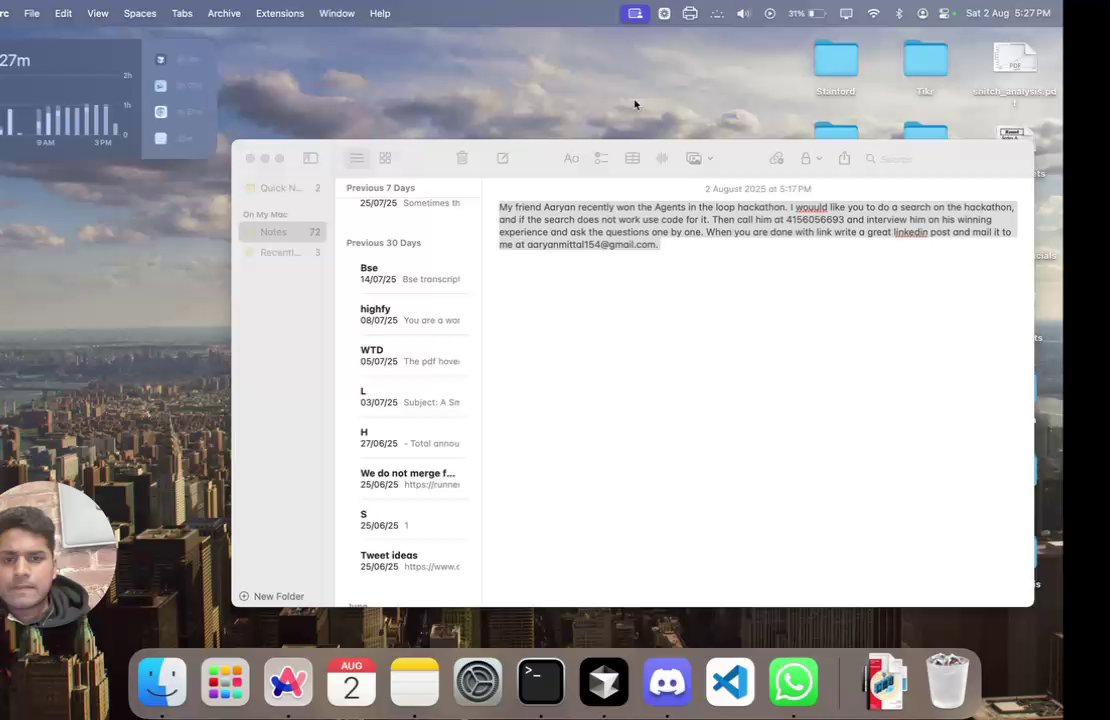Open Finder from the Dock
Image resolution: width=1110 pixels, height=720 pixels.
(x=162, y=682)
